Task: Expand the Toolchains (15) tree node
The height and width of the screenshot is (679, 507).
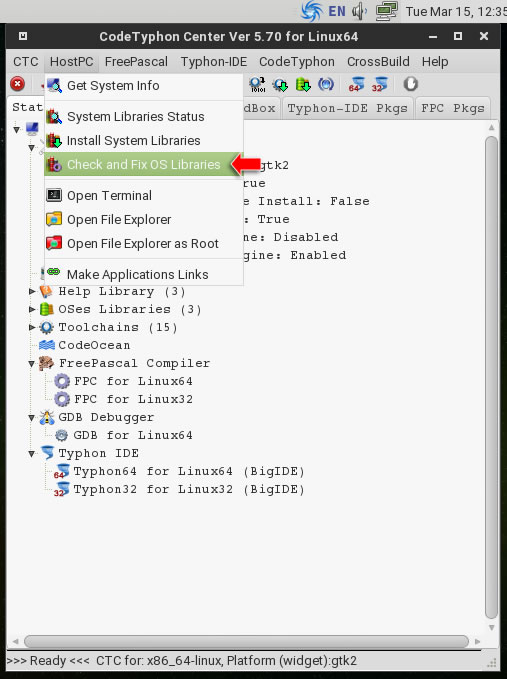Action: (x=32, y=327)
